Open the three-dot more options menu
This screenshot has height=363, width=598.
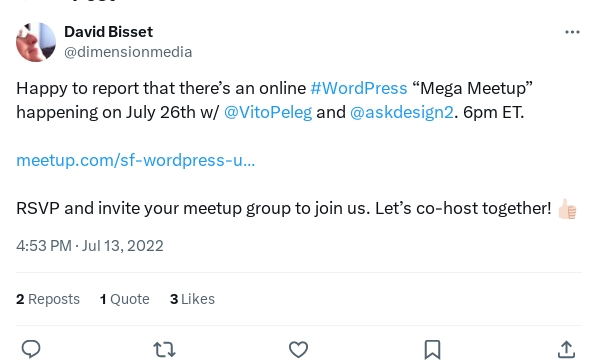[x=572, y=32]
